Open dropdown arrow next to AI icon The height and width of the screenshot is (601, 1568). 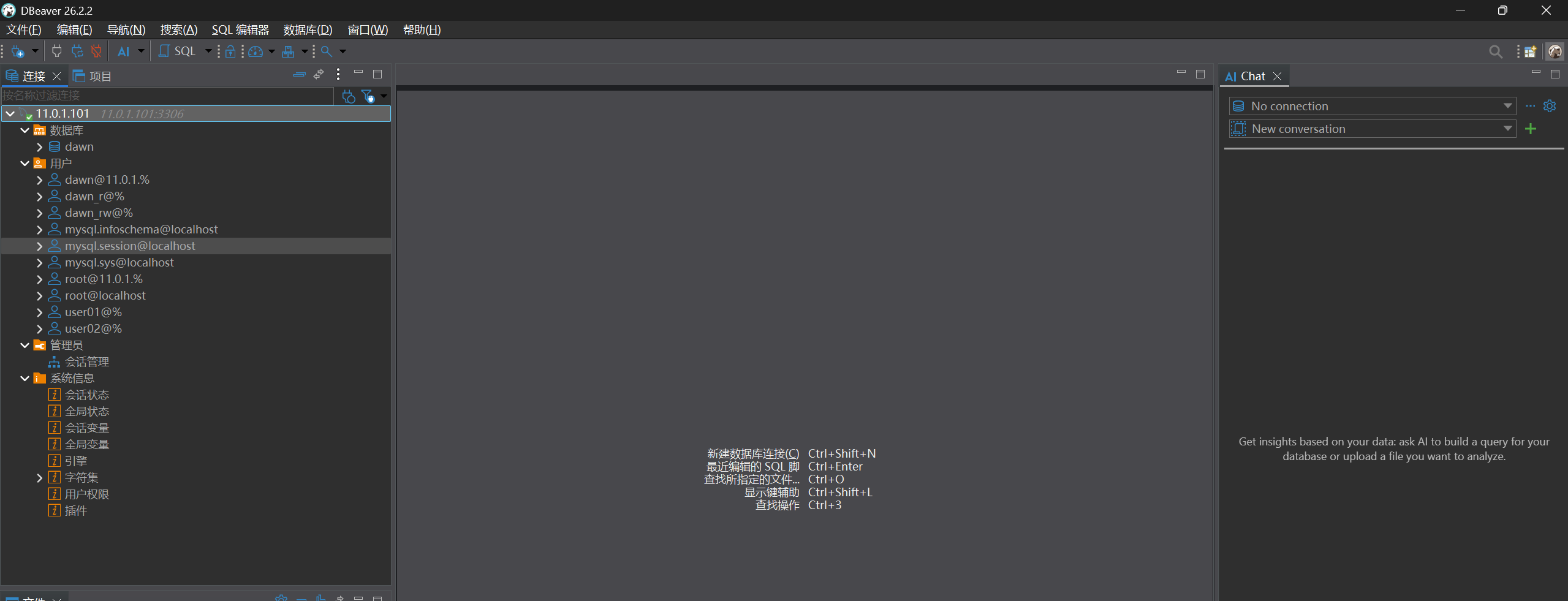pyautogui.click(x=141, y=51)
